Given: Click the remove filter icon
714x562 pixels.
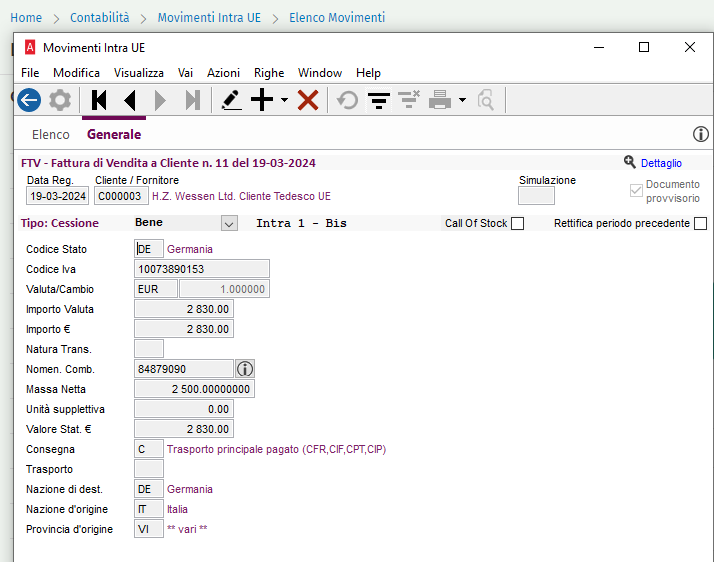Looking at the screenshot, I should coord(408,100).
